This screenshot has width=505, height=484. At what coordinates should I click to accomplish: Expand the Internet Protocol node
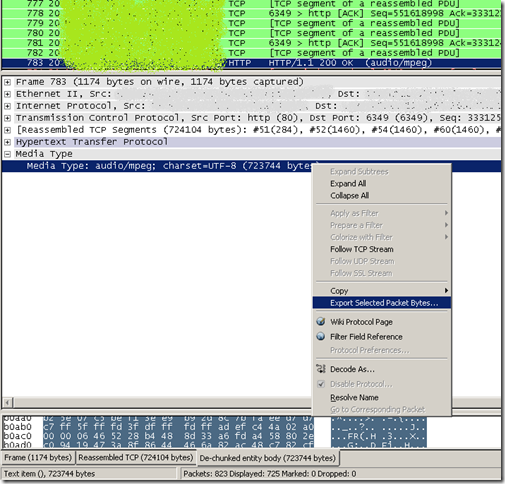[x=7, y=106]
